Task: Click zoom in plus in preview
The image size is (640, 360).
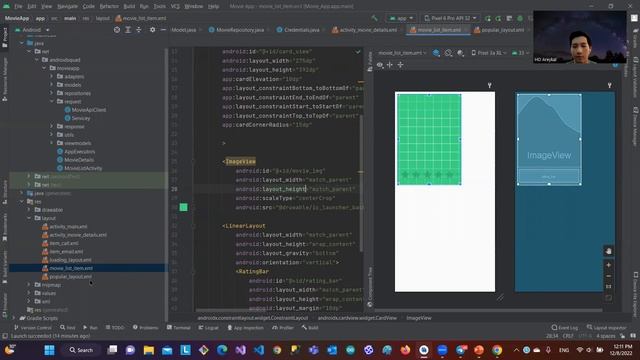Action: [x=609, y=265]
